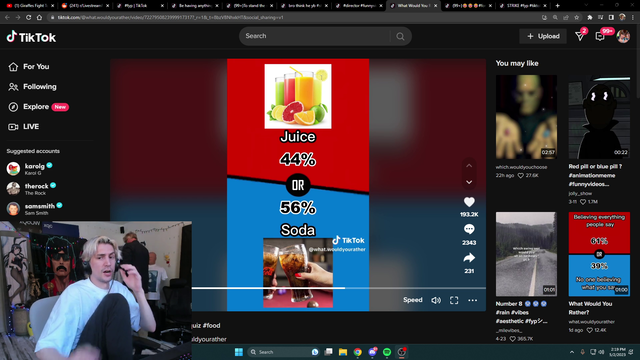640x360 pixels.
Task: Click the taskbar clock showing 2:19 PM
Action: (618, 352)
